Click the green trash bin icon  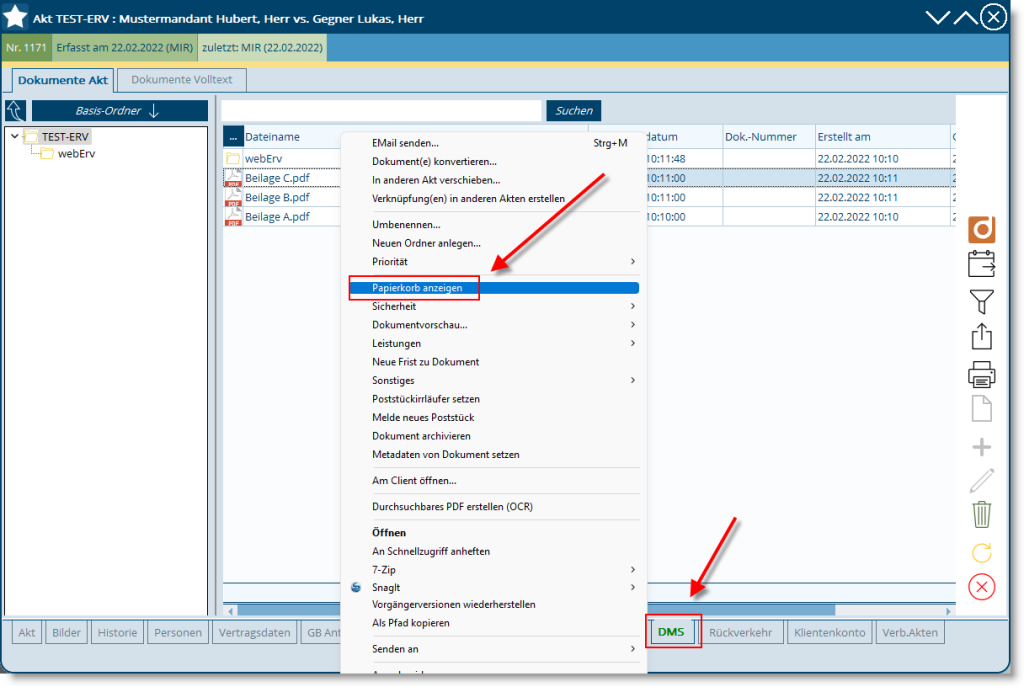[982, 514]
